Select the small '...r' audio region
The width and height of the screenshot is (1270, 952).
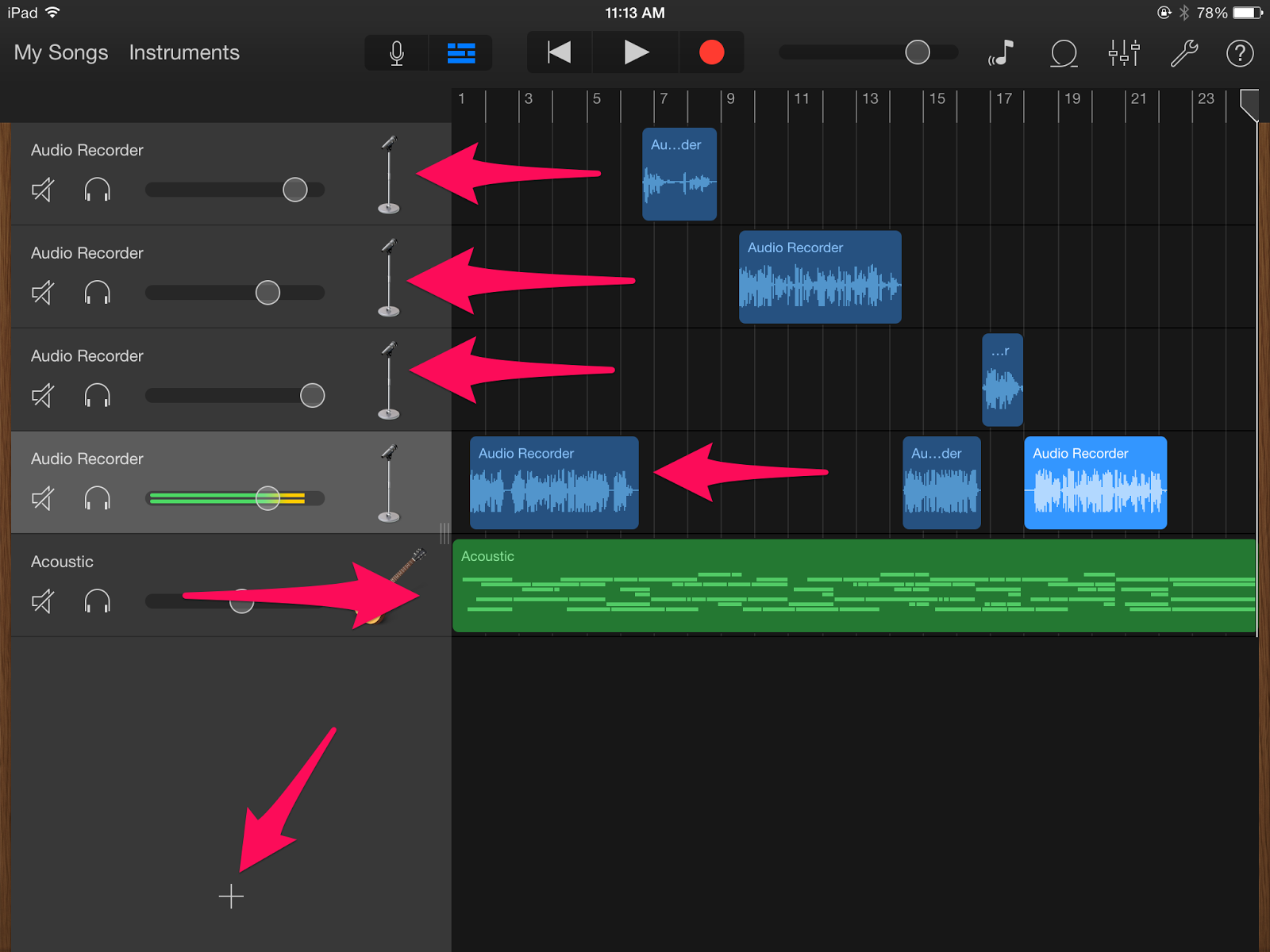coord(1003,380)
